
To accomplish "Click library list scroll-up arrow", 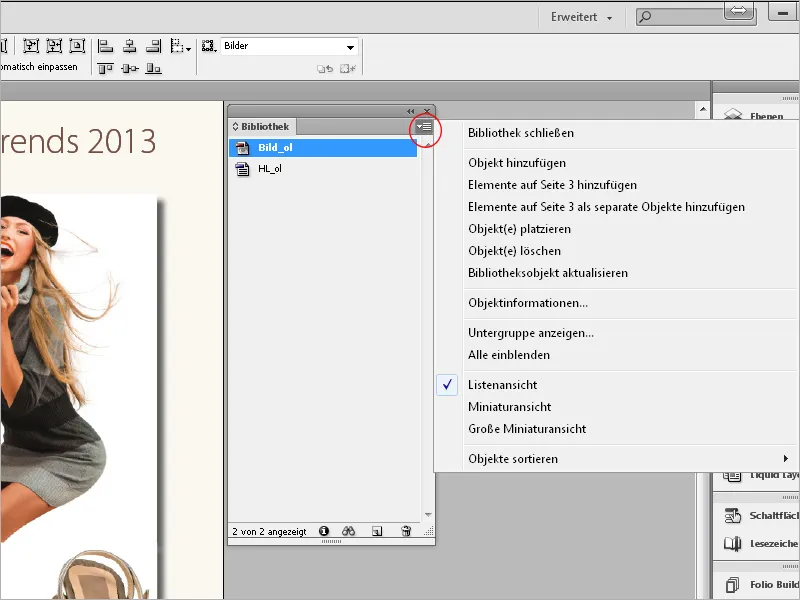I will (x=428, y=145).
